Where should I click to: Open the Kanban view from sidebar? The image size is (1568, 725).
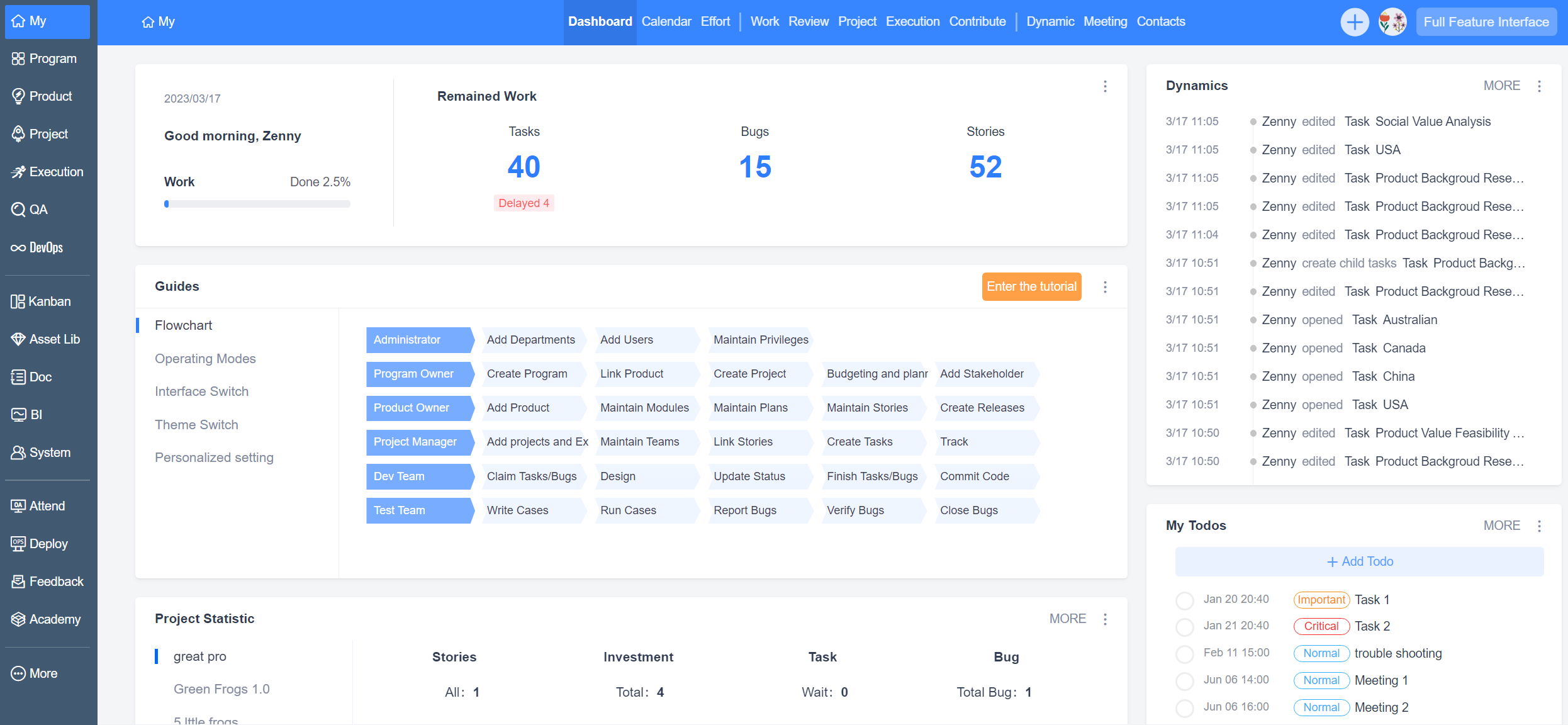(x=47, y=301)
